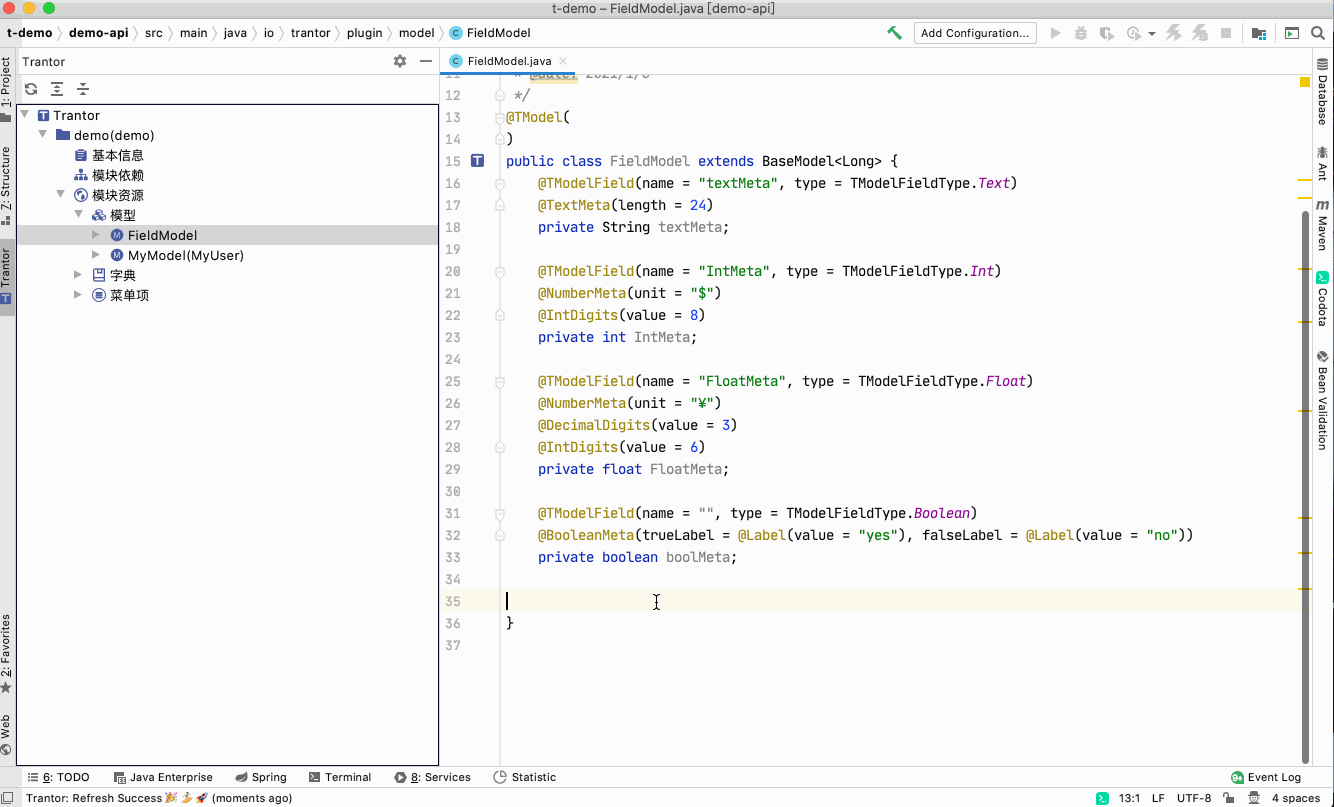This screenshot has width=1334, height=807.
Task: Collapse all nodes in Trantor tree
Action: coord(83,89)
